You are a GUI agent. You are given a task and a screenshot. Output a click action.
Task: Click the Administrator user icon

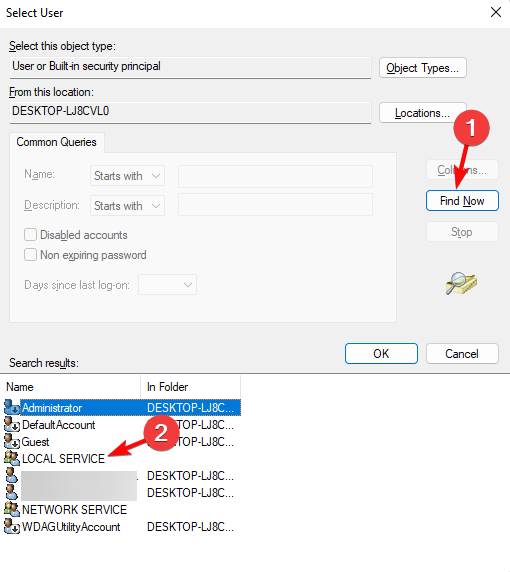[x=12, y=407]
